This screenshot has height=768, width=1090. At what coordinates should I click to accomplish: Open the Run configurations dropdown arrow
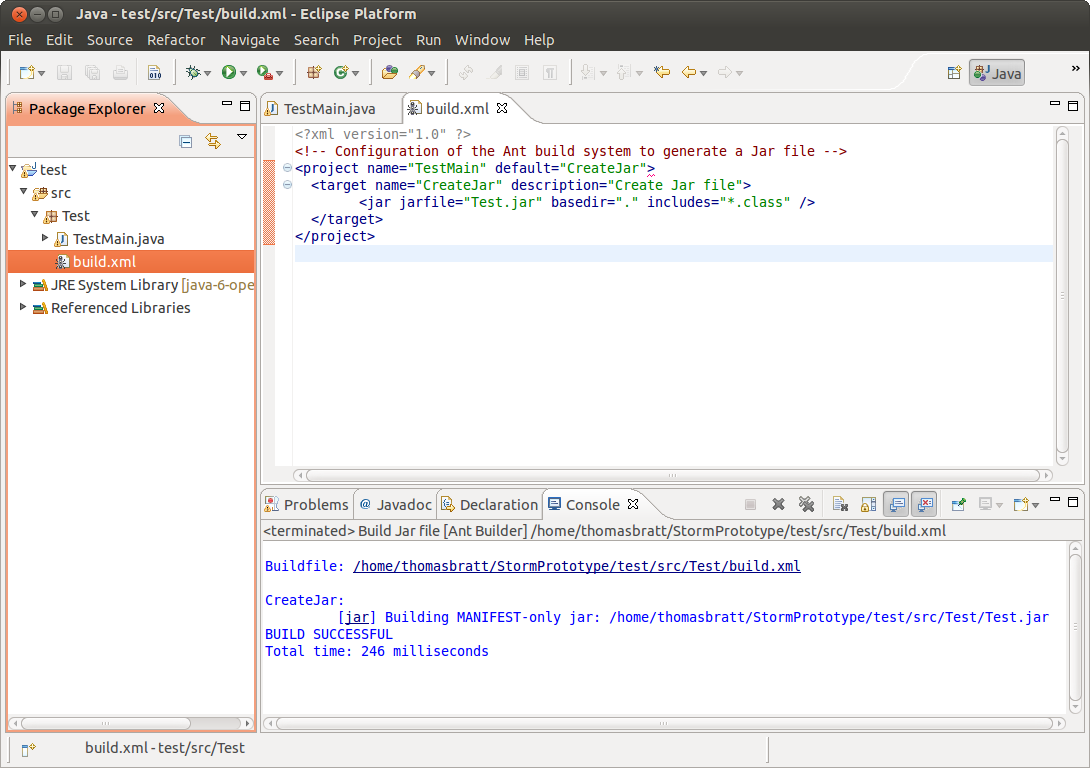tap(243, 73)
